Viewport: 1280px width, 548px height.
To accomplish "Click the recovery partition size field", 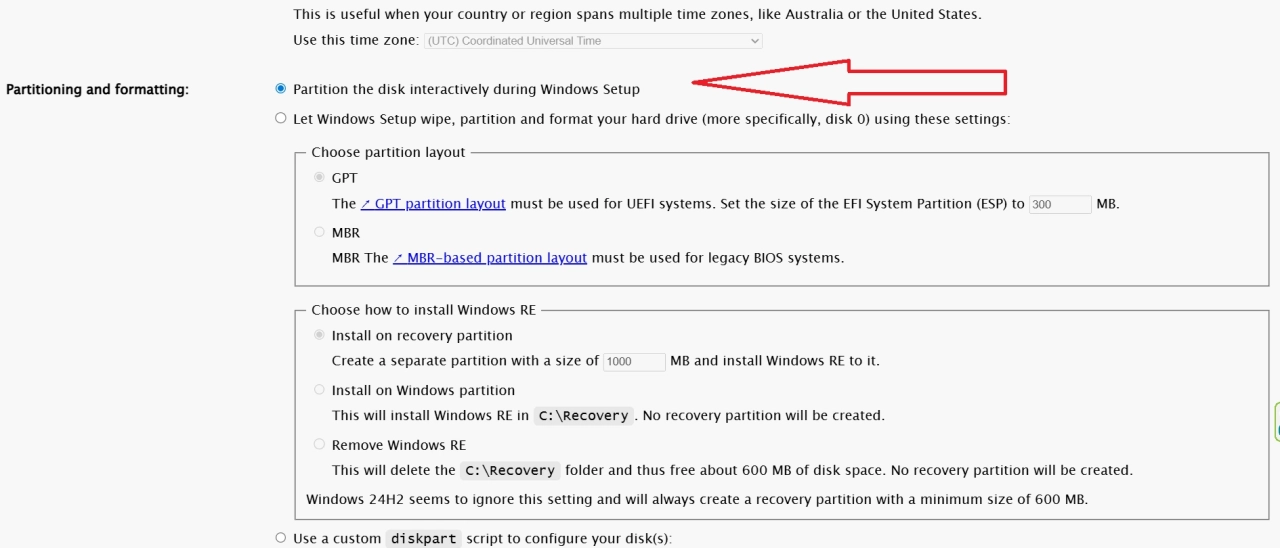I will (x=634, y=362).
